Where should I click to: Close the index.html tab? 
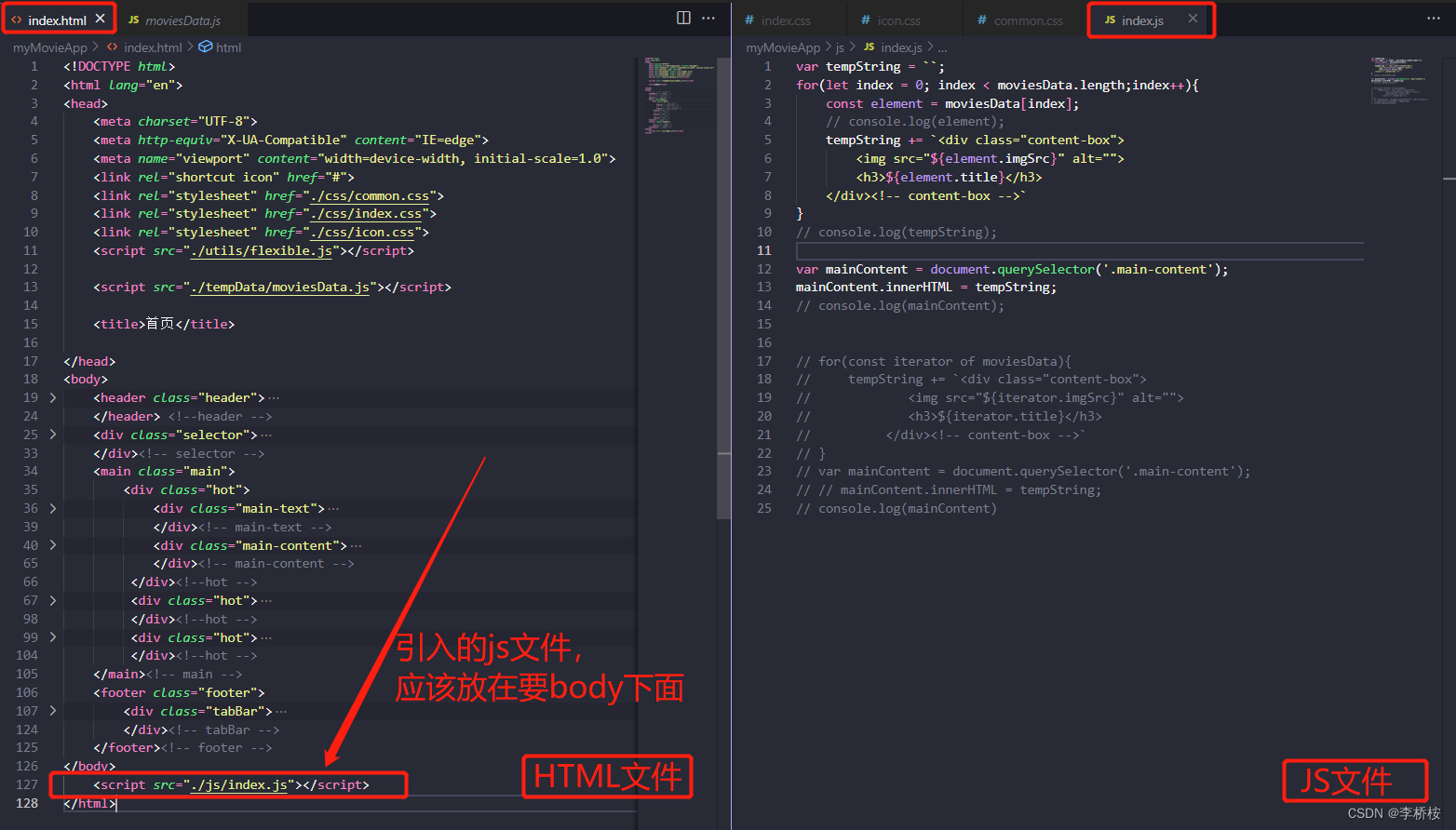pos(101,19)
